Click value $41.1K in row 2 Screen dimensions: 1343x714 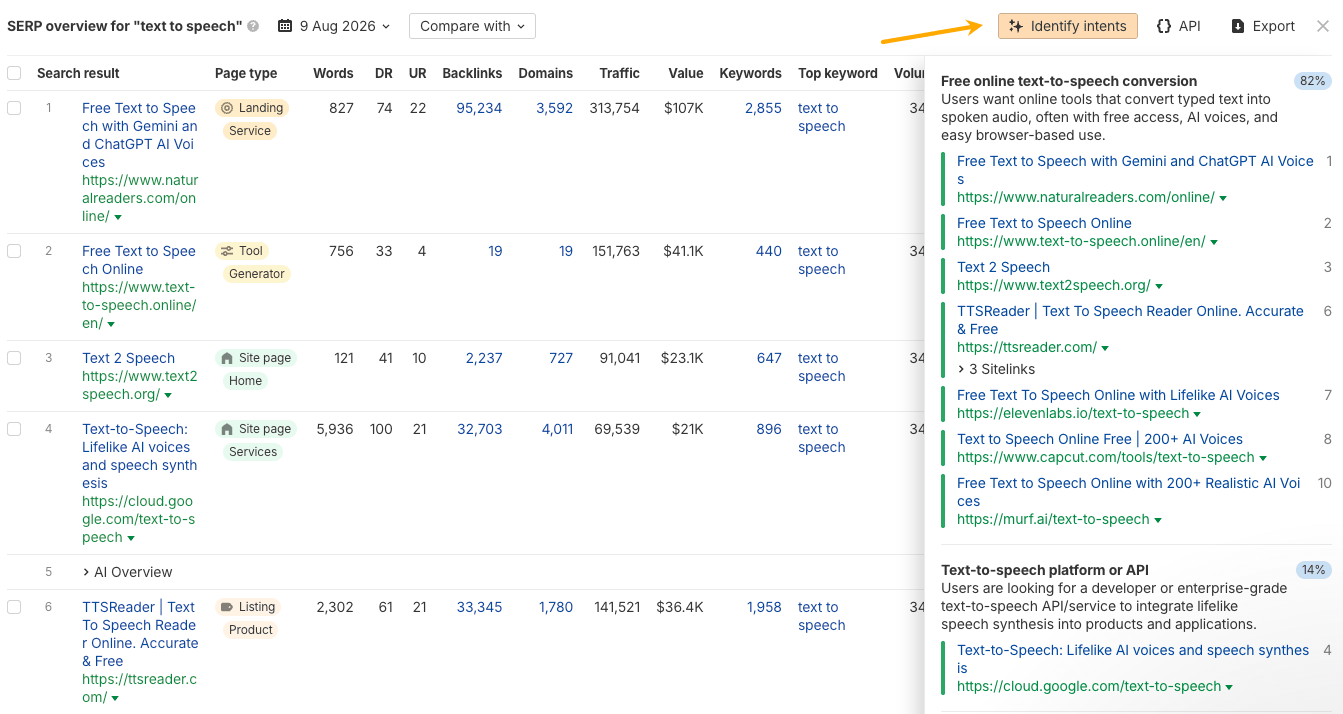tap(683, 251)
